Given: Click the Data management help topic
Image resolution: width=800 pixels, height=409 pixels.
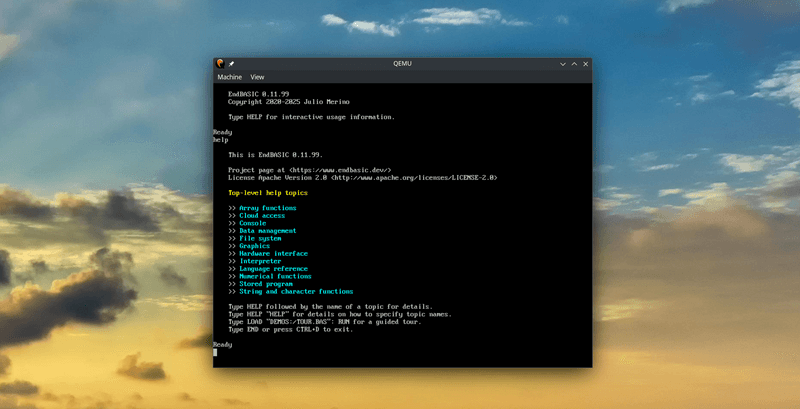Looking at the screenshot, I should click(268, 231).
